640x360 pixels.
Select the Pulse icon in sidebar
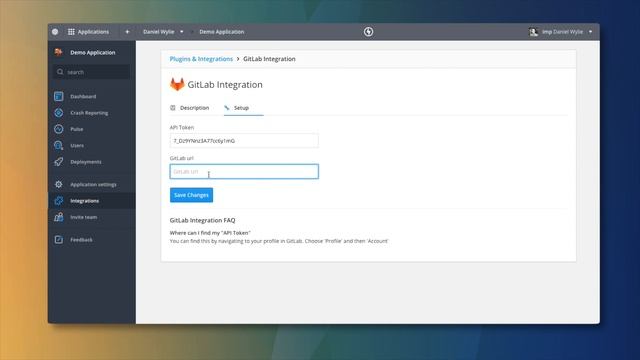[59, 129]
